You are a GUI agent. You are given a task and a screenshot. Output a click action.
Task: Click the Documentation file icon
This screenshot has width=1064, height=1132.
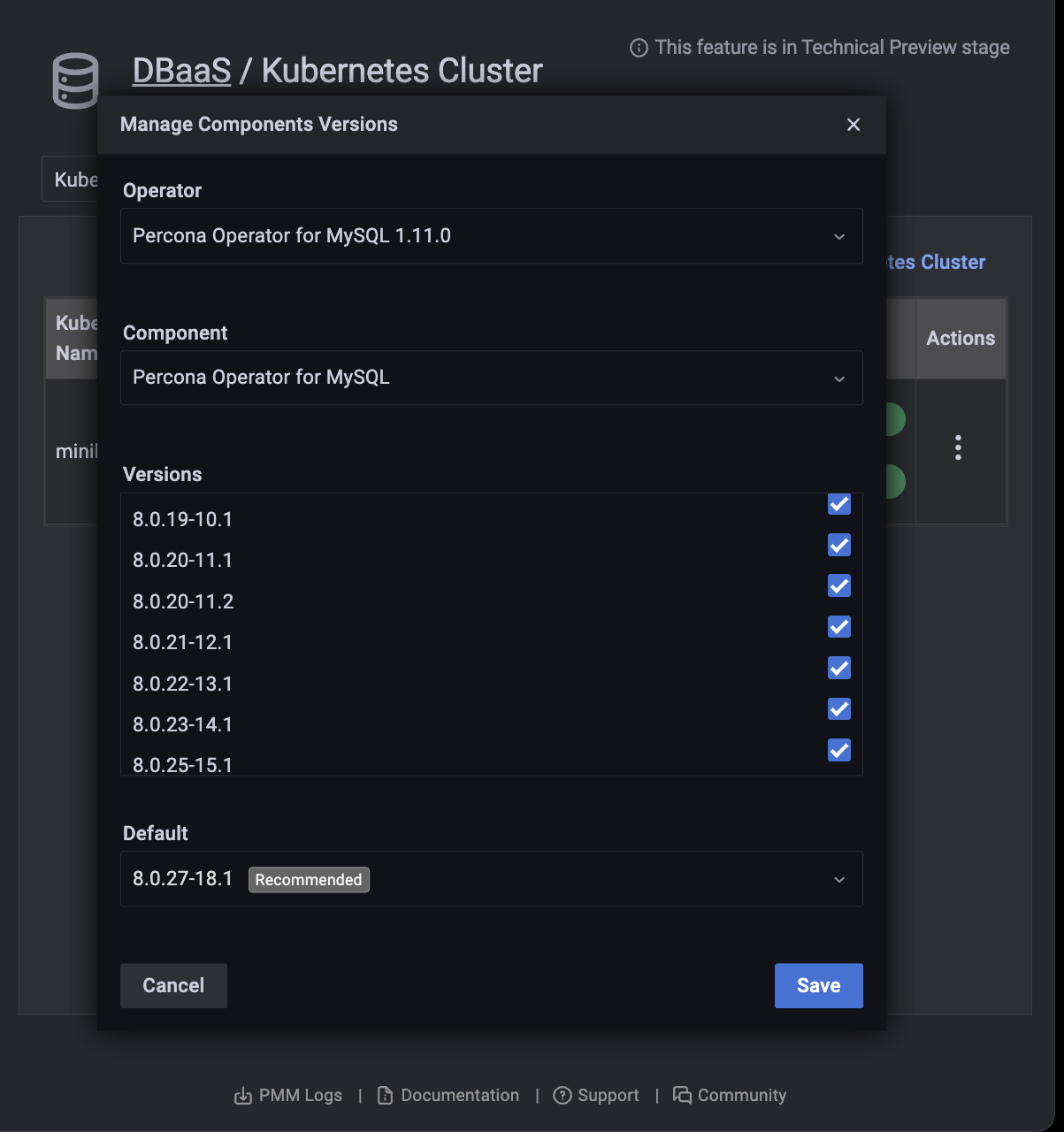[x=386, y=1096]
